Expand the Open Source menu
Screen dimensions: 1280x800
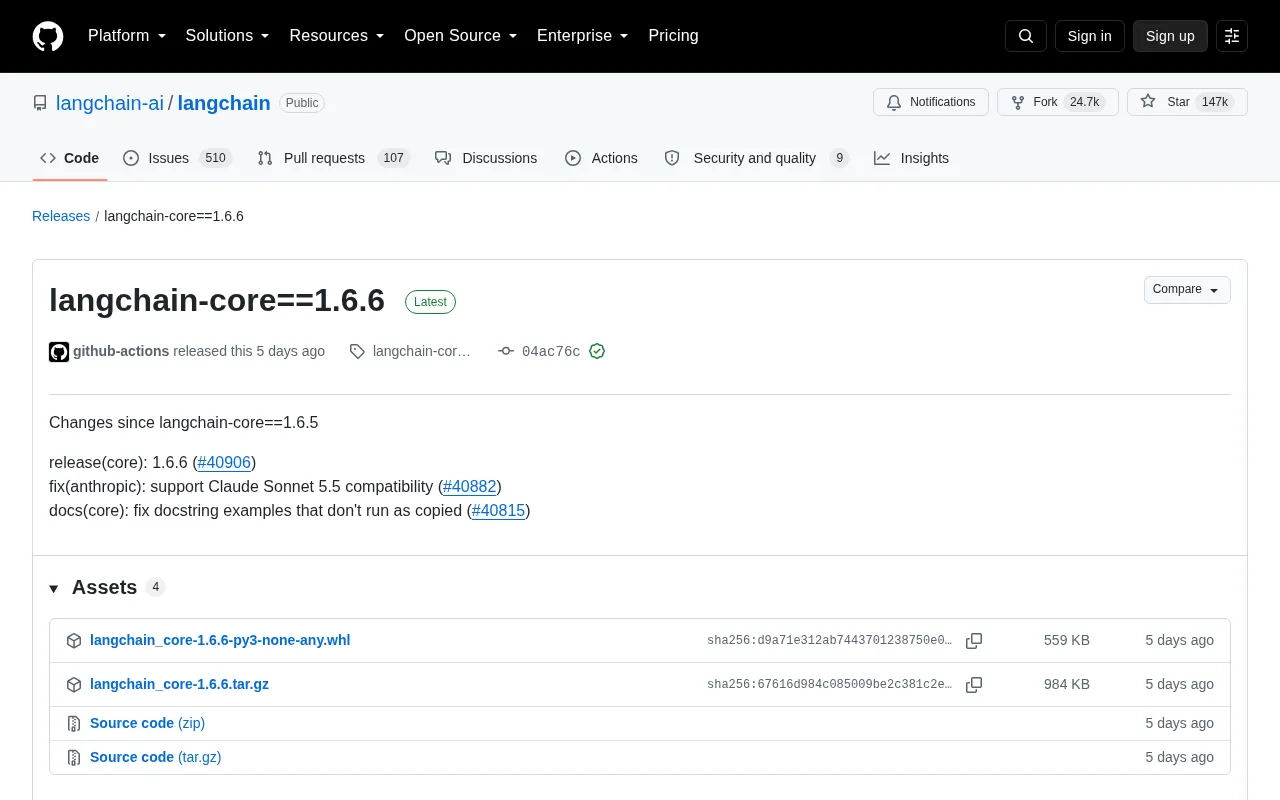(461, 36)
